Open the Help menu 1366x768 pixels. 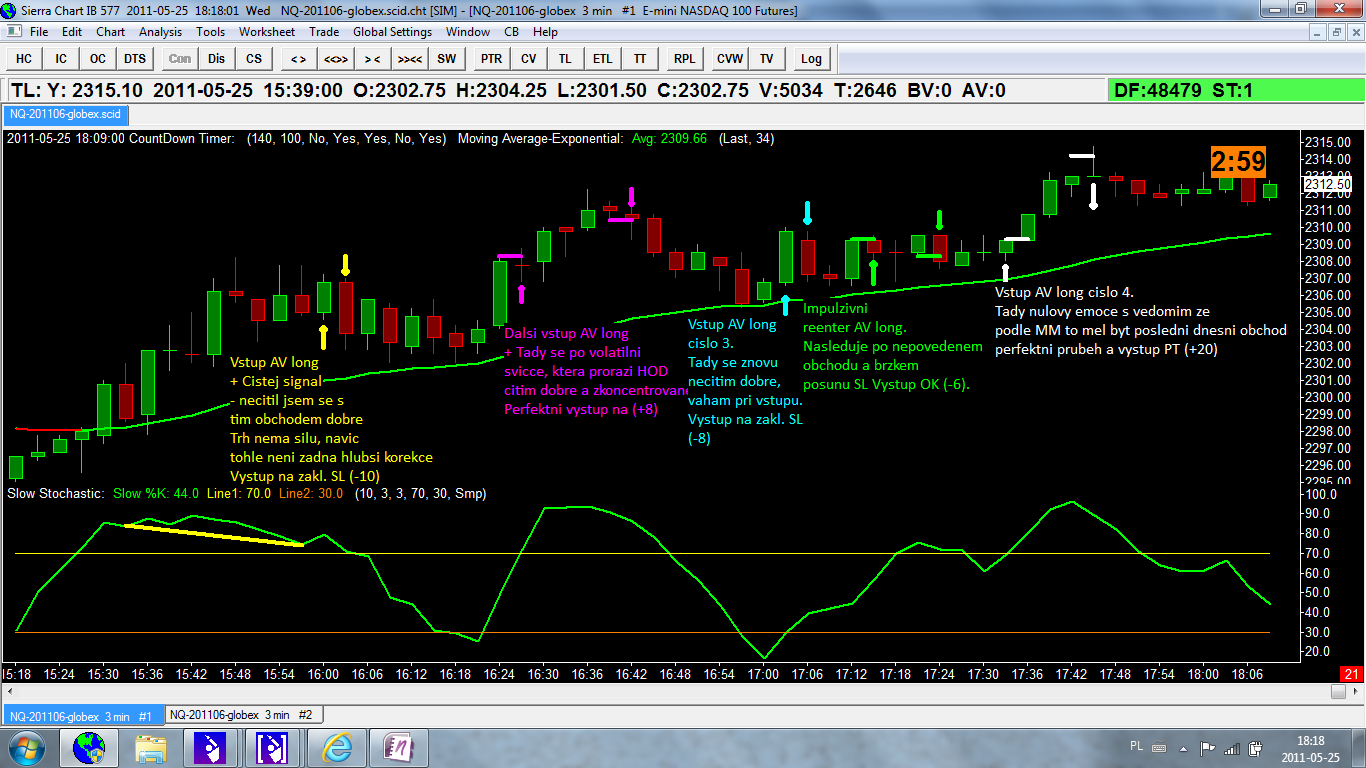tap(545, 32)
